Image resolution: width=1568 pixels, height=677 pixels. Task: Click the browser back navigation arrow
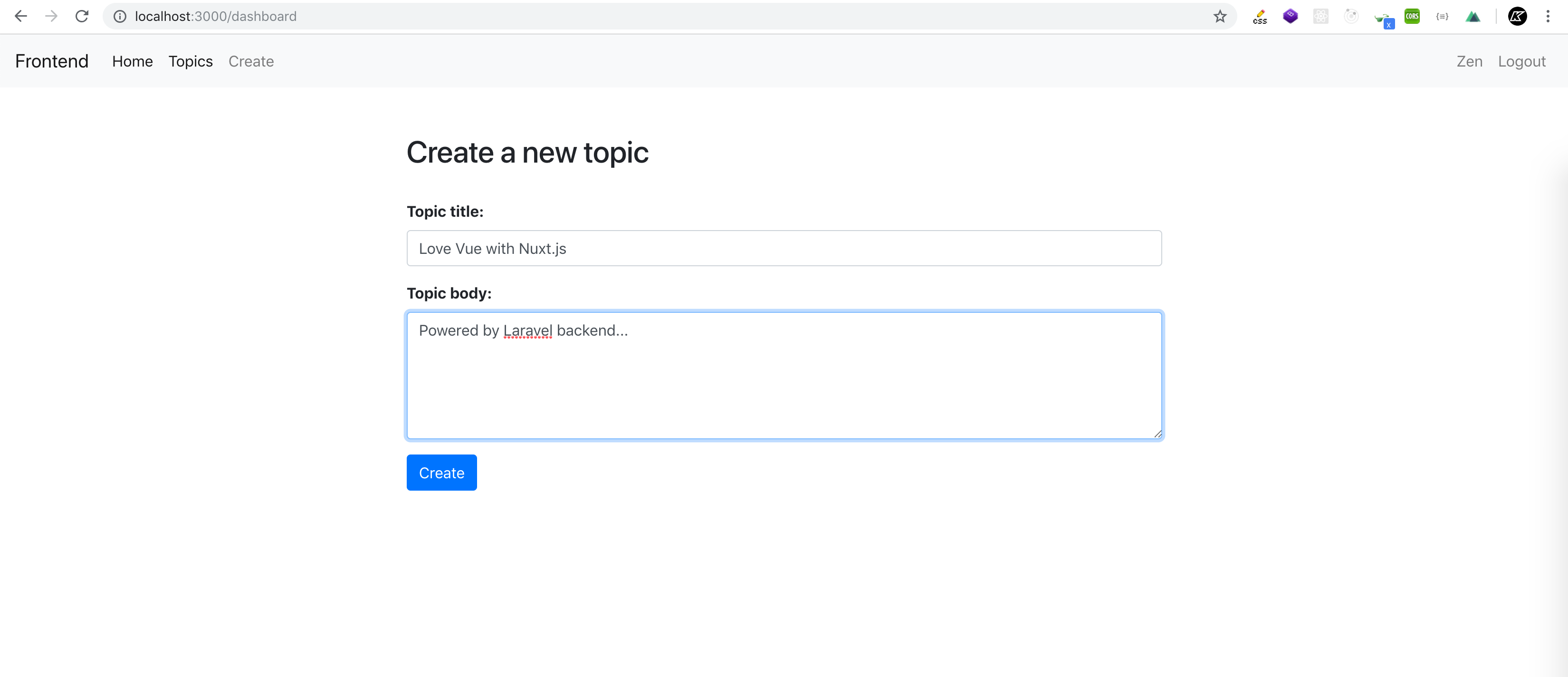tap(20, 16)
